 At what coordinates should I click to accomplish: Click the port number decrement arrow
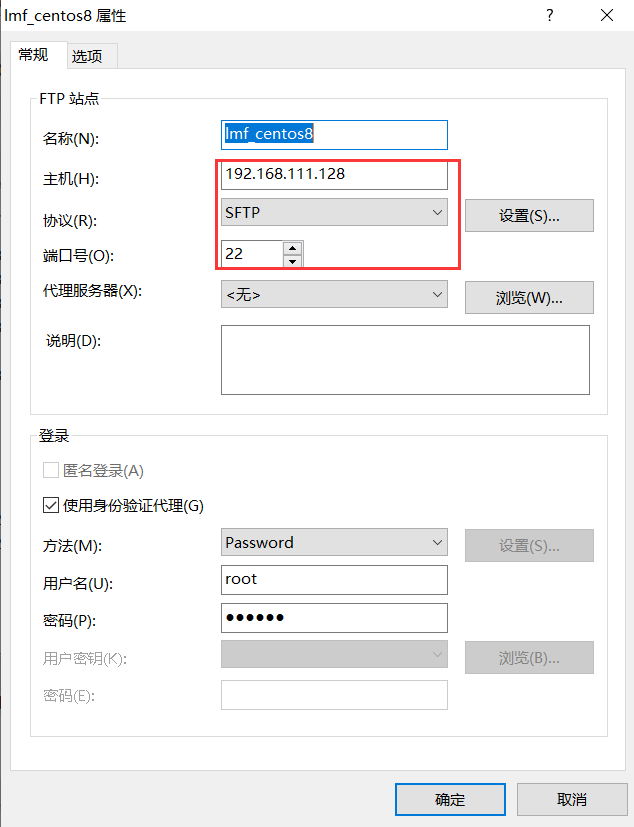(x=290, y=259)
